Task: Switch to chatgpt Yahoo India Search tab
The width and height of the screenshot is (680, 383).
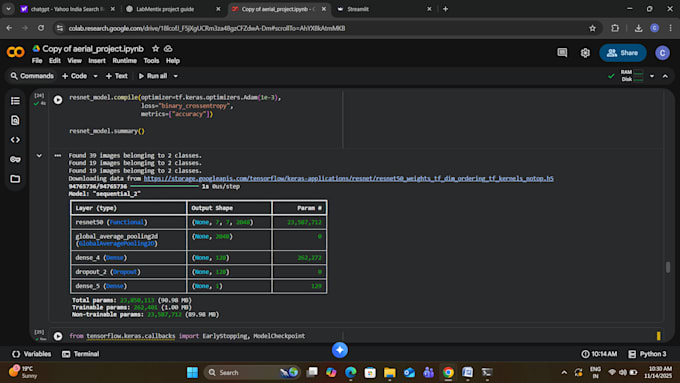Action: pos(68,9)
